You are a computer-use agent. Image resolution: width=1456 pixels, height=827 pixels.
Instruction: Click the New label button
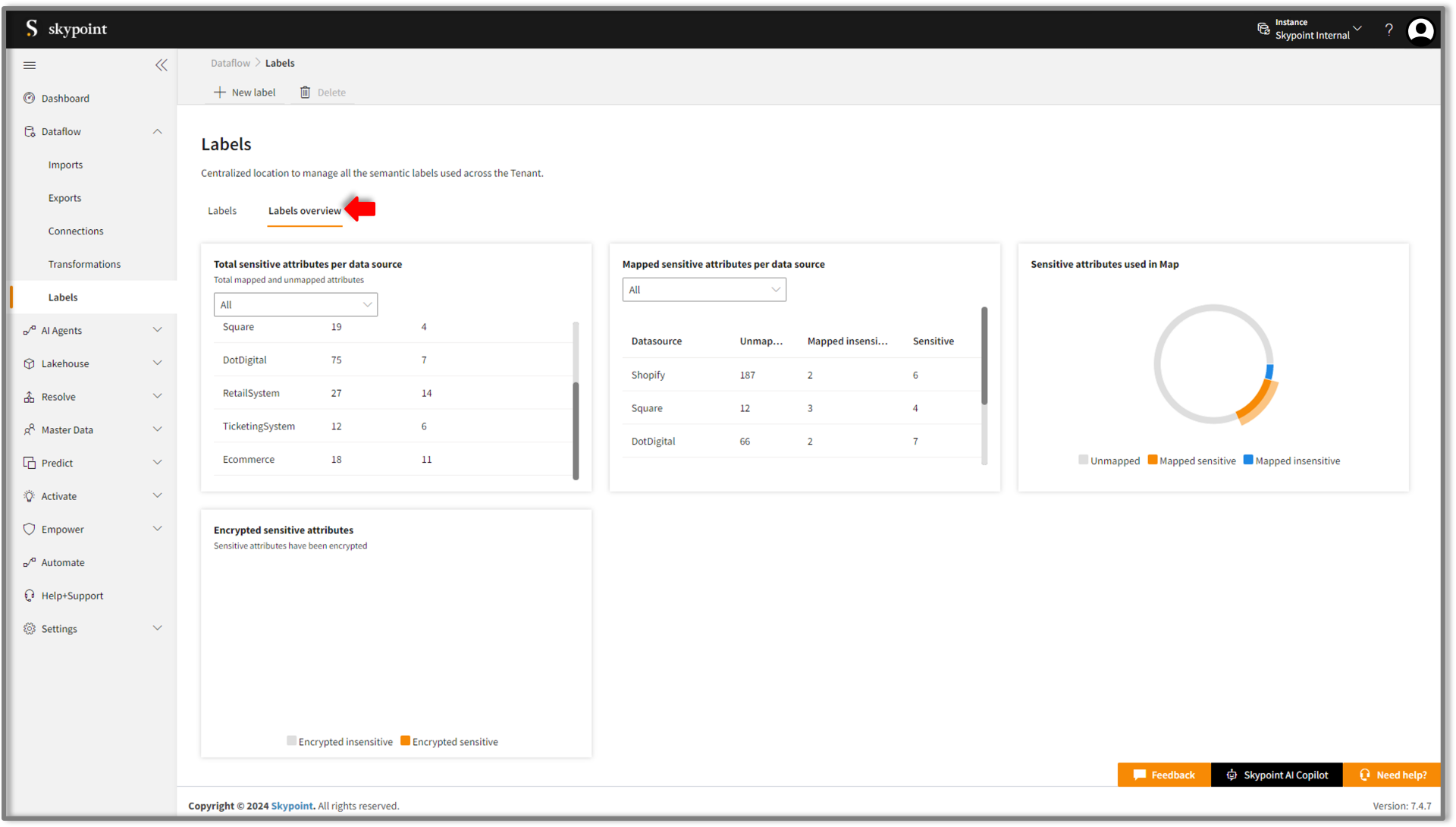point(244,92)
